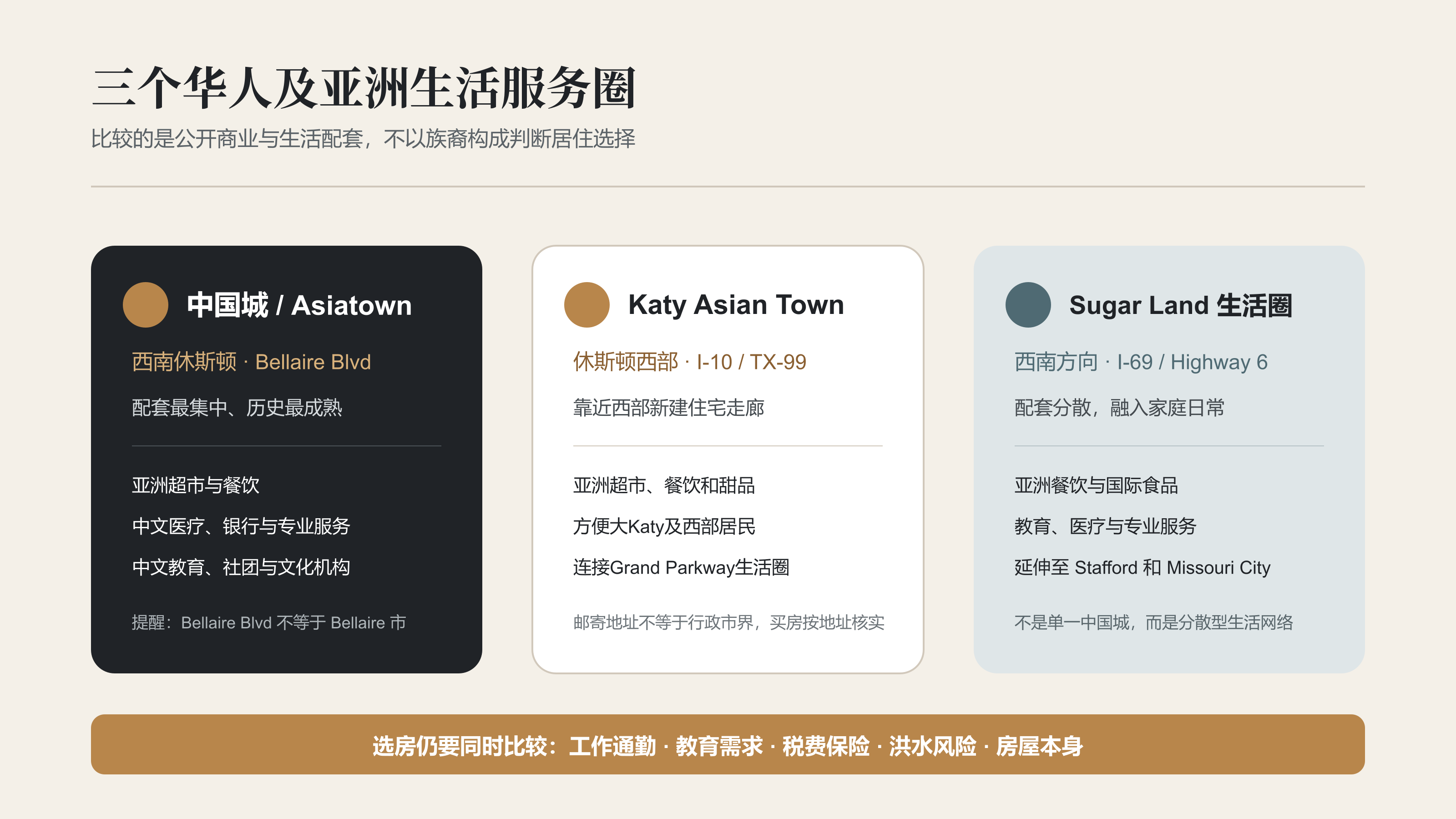The image size is (1456, 819).
Task: Click bullet 亚洲超市与餐饮
Action: [x=196, y=485]
